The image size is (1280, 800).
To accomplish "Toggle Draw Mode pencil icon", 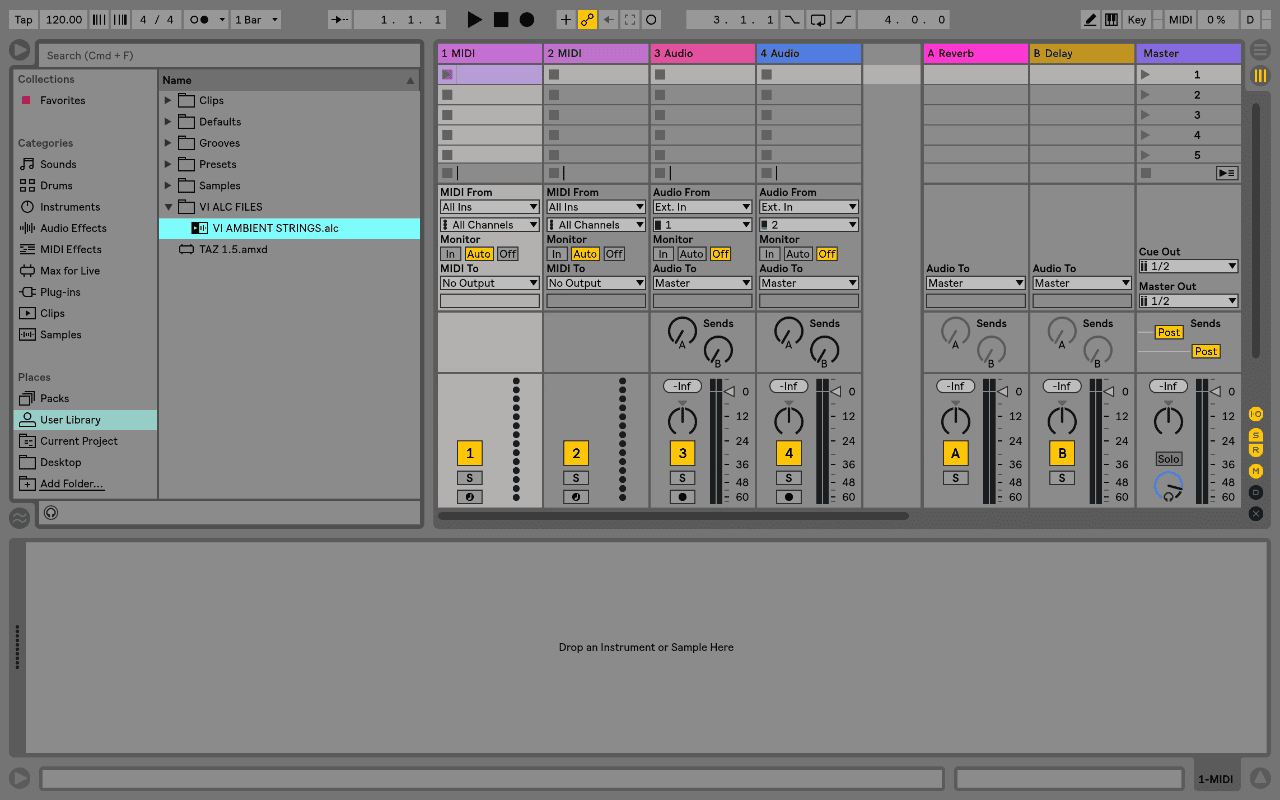I will point(1090,20).
